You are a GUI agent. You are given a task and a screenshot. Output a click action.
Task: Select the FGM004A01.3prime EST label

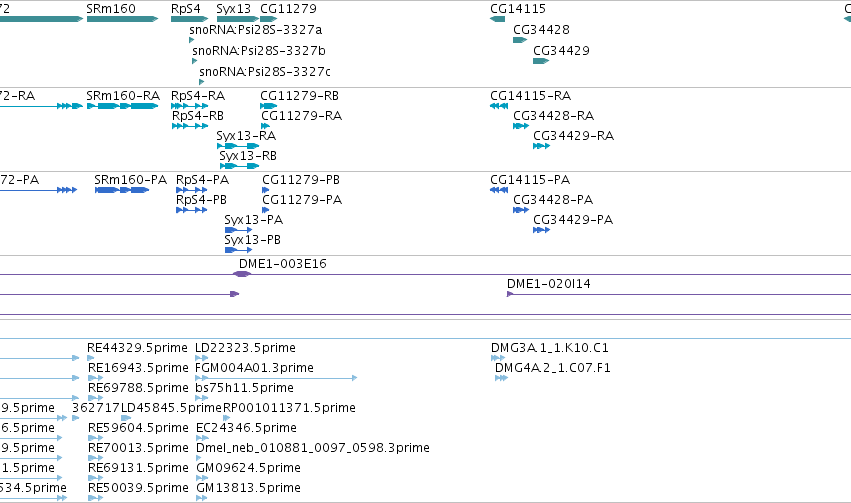click(x=255, y=368)
